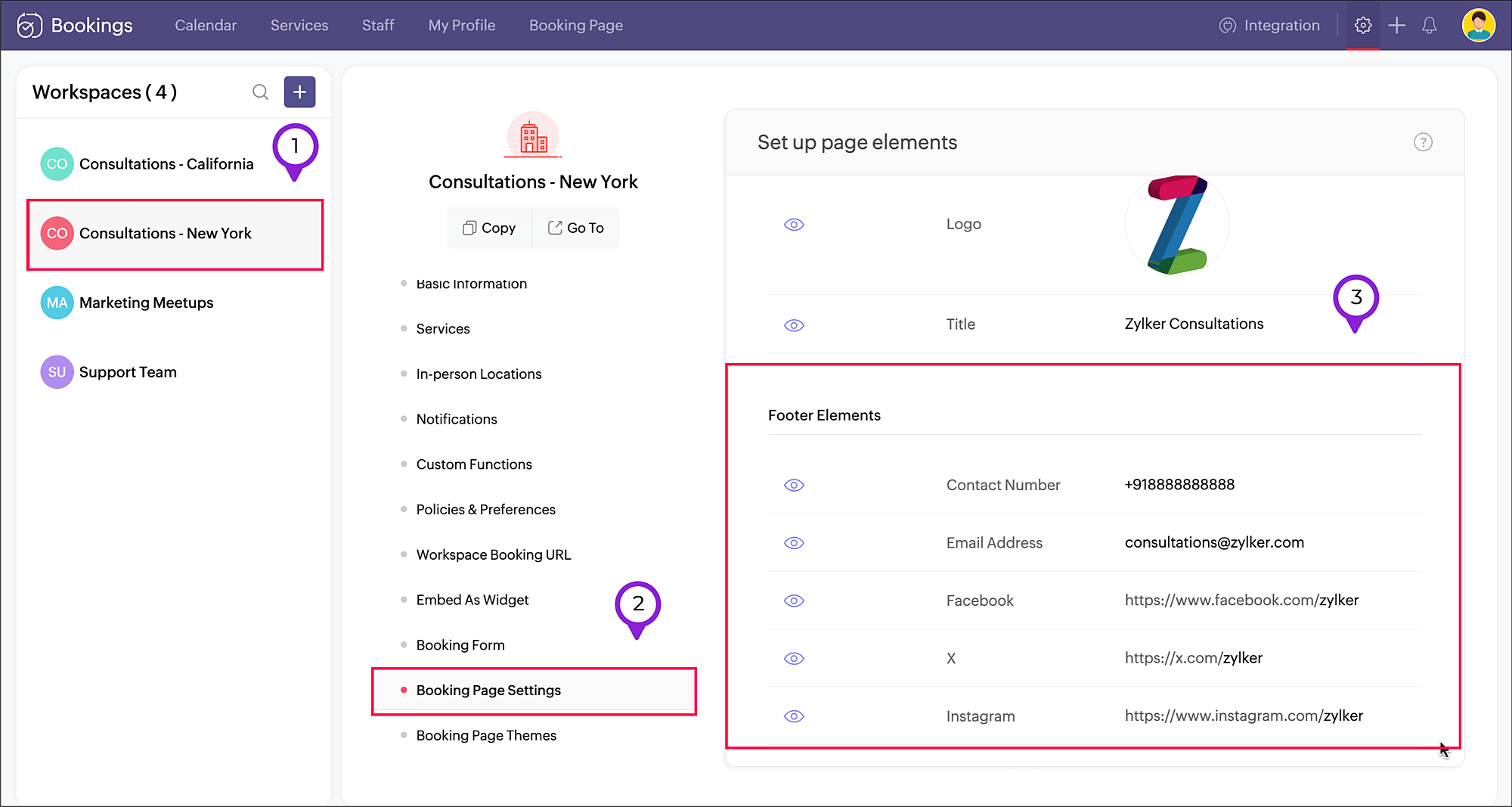Toggle visibility of Email Address element
Screen dimensions: 1512x807
(x=794, y=543)
